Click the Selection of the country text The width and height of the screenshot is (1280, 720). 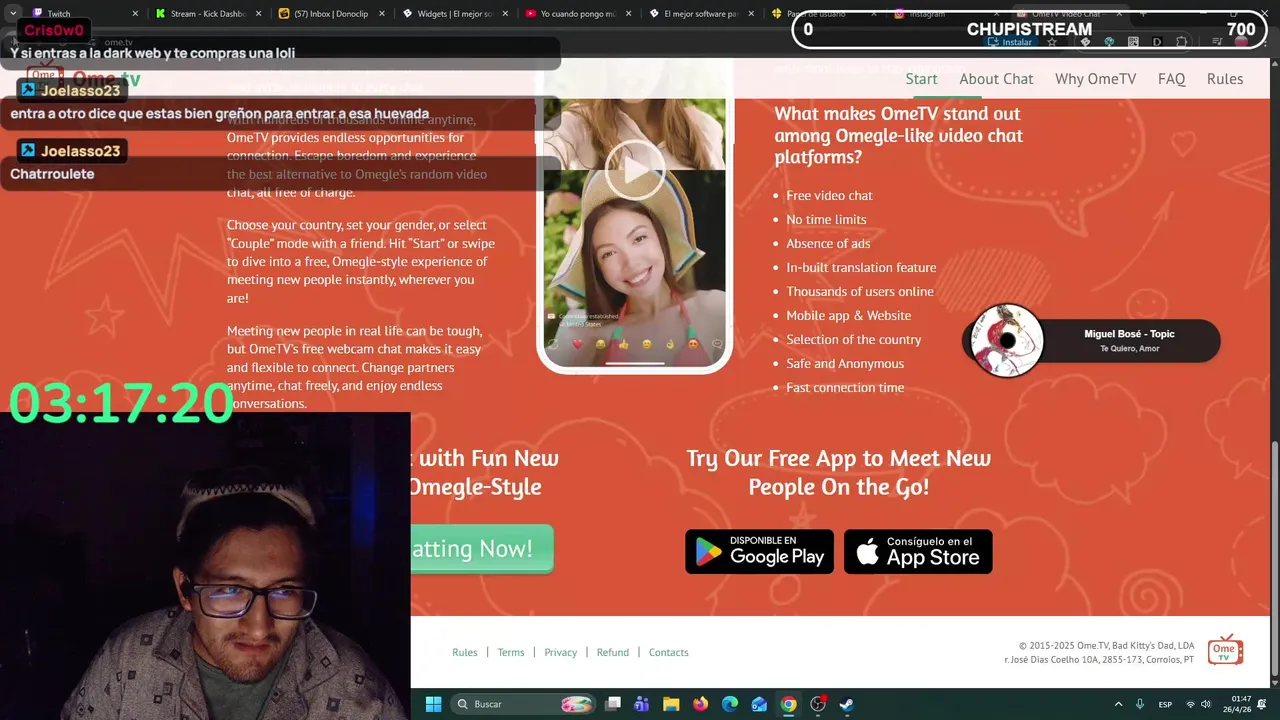853,339
